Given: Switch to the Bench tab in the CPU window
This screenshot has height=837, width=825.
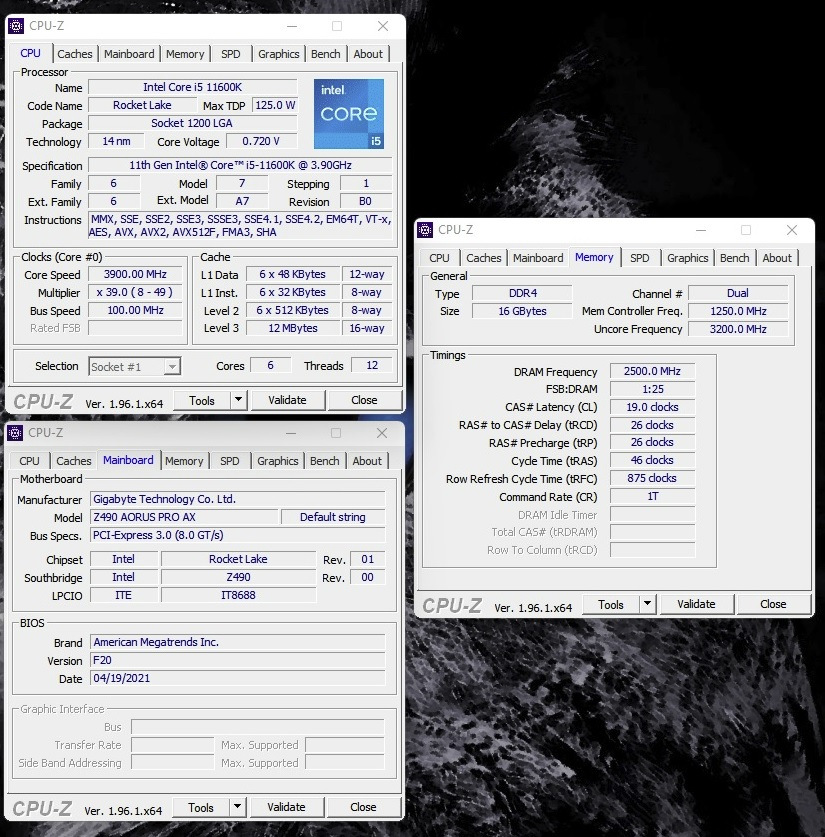Looking at the screenshot, I should click(326, 54).
